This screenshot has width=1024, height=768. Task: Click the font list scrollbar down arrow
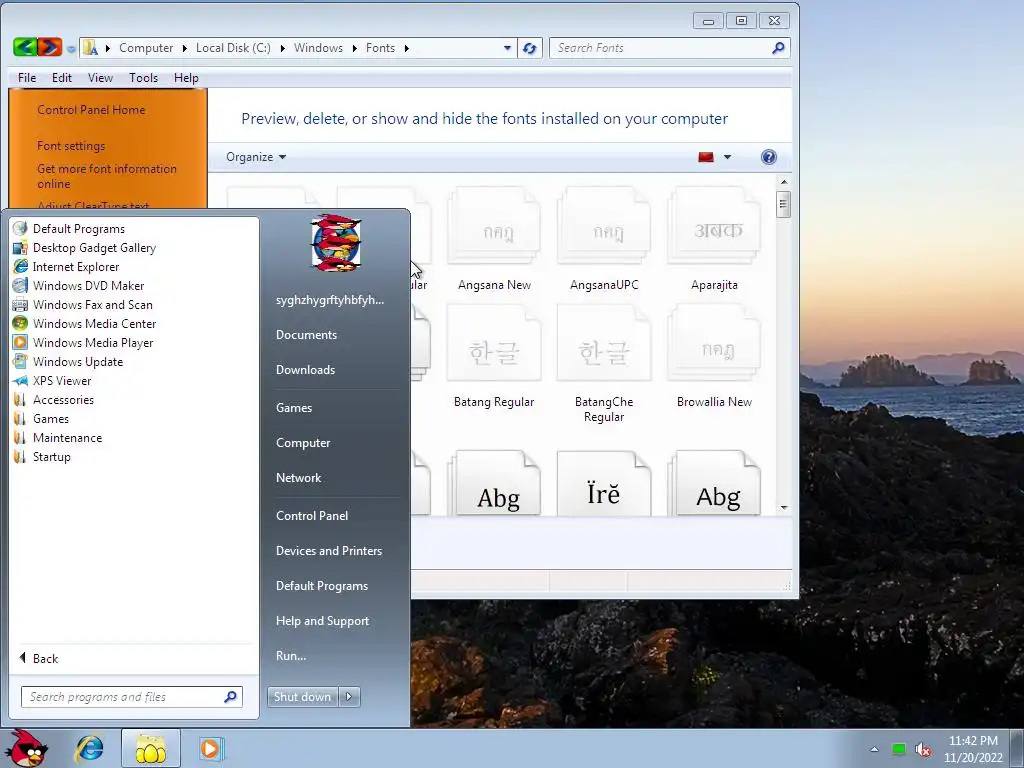click(784, 507)
